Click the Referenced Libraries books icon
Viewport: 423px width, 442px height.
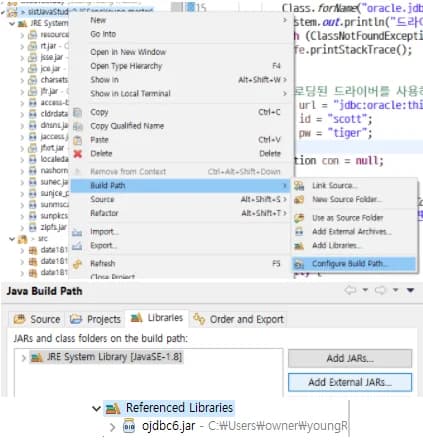click(x=113, y=408)
